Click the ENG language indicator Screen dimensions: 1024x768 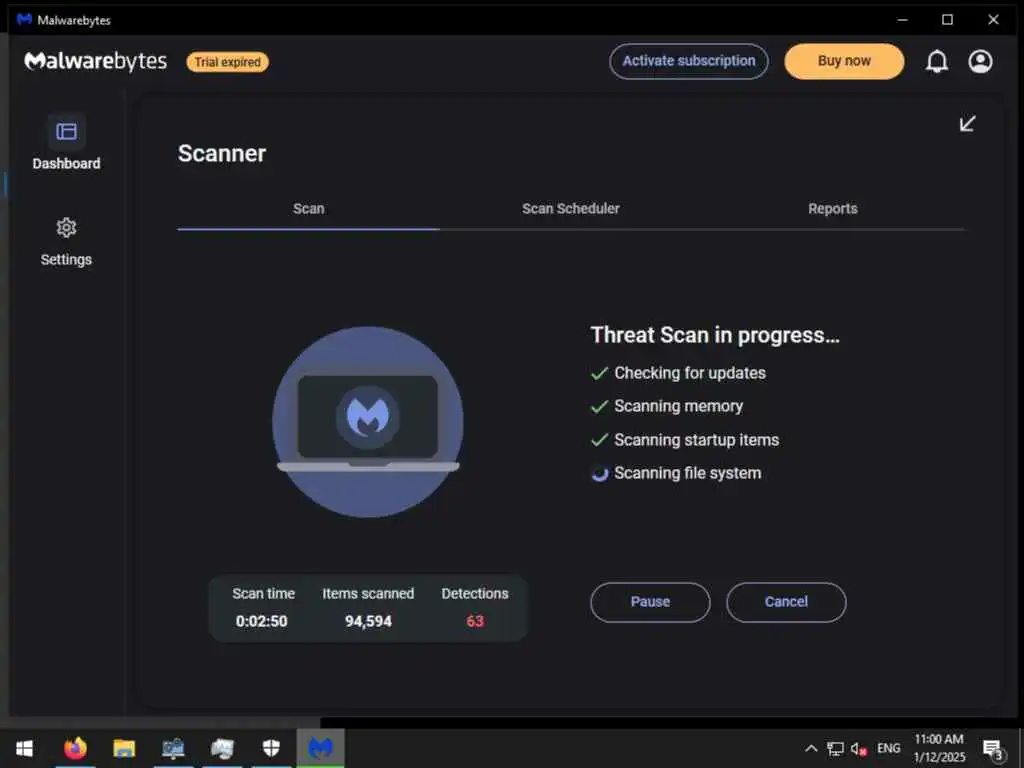(x=888, y=748)
